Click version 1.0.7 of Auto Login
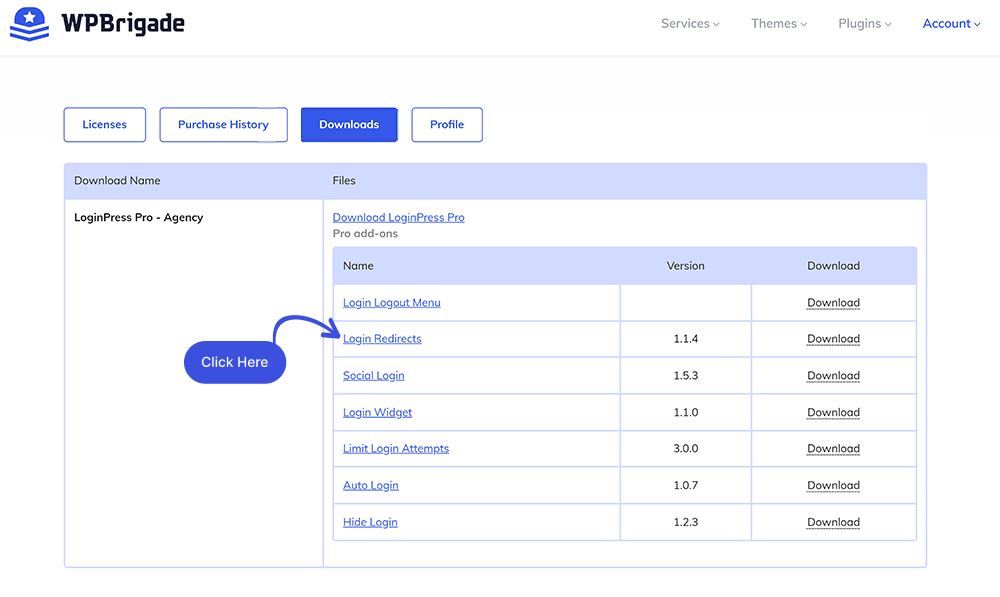 coord(686,485)
